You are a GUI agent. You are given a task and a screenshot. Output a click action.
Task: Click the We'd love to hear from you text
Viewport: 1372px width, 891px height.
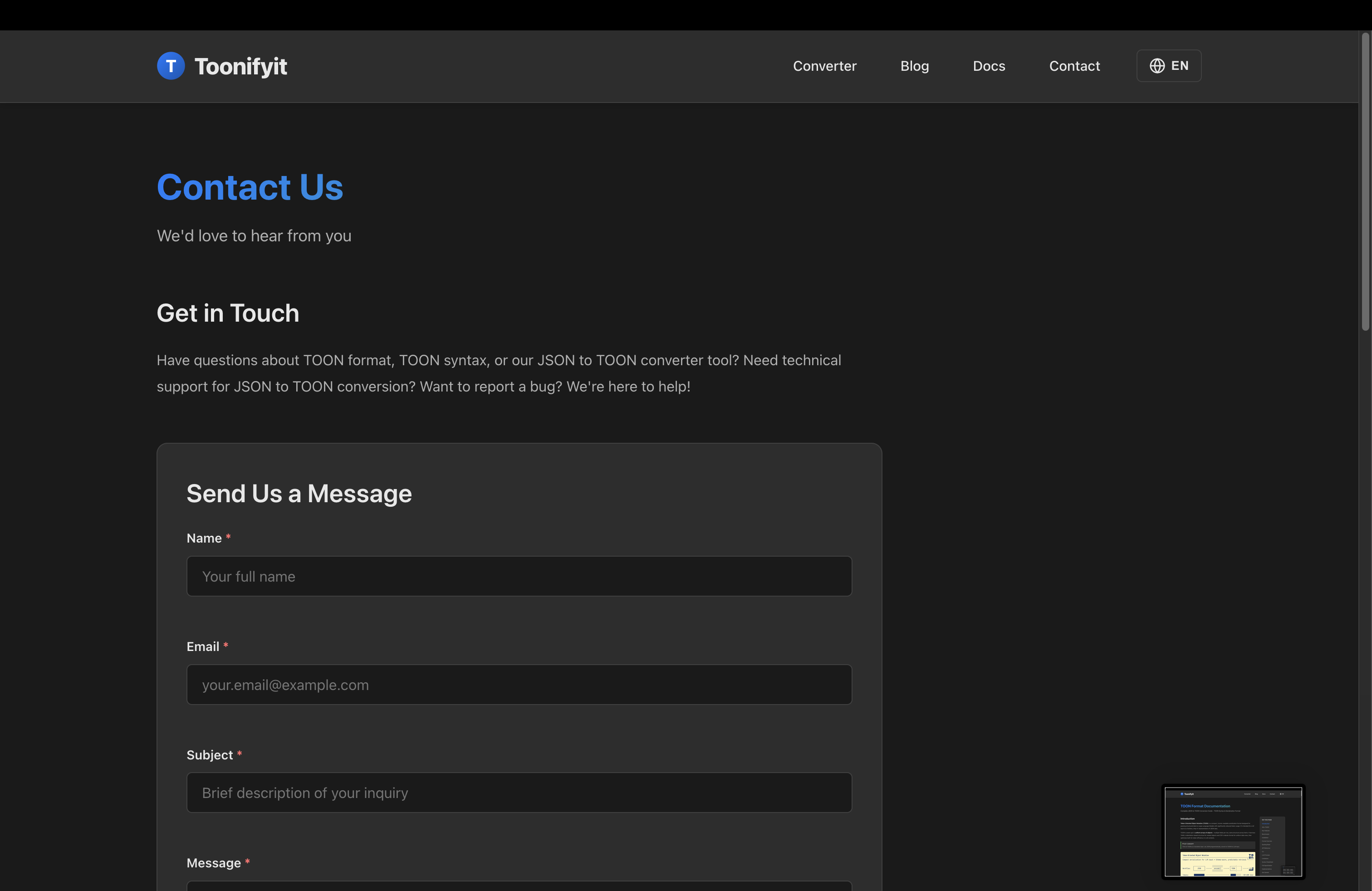tap(254, 236)
